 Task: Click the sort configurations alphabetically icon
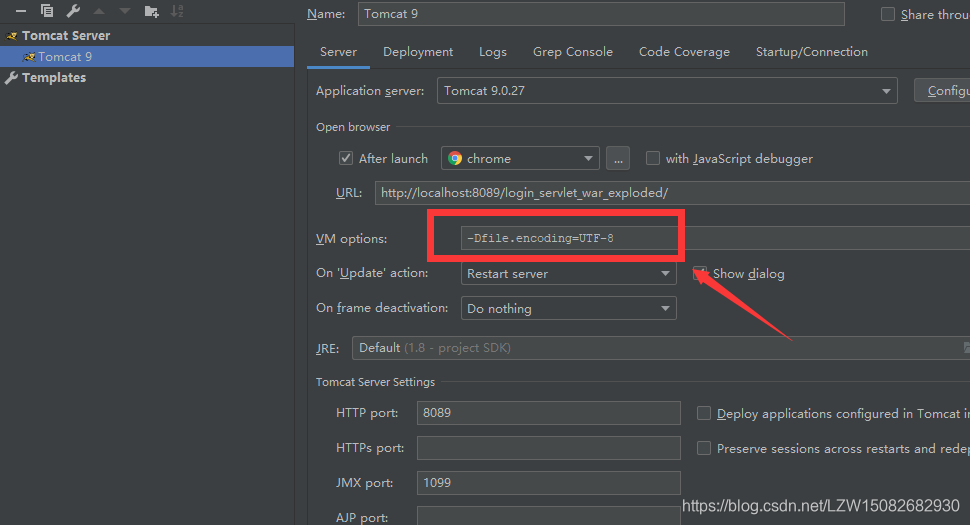pos(177,11)
